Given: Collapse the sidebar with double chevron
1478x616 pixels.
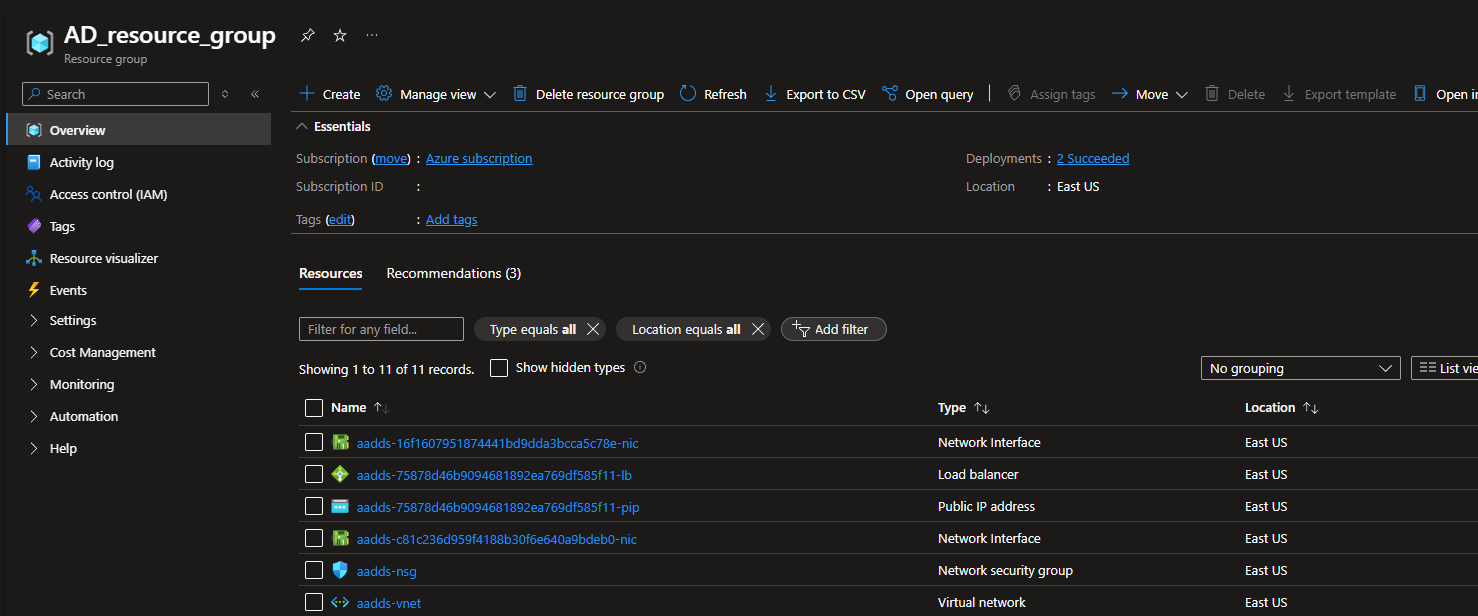Looking at the screenshot, I should click(255, 94).
